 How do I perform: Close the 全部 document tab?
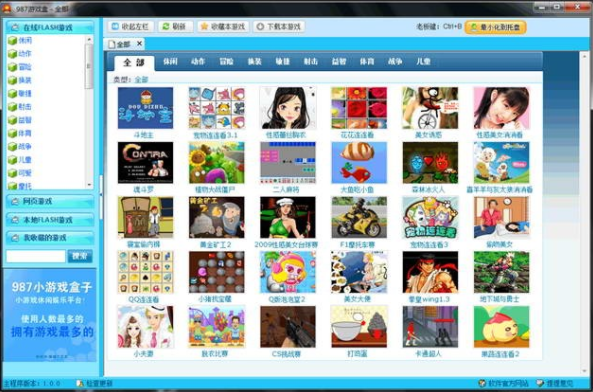[x=139, y=44]
